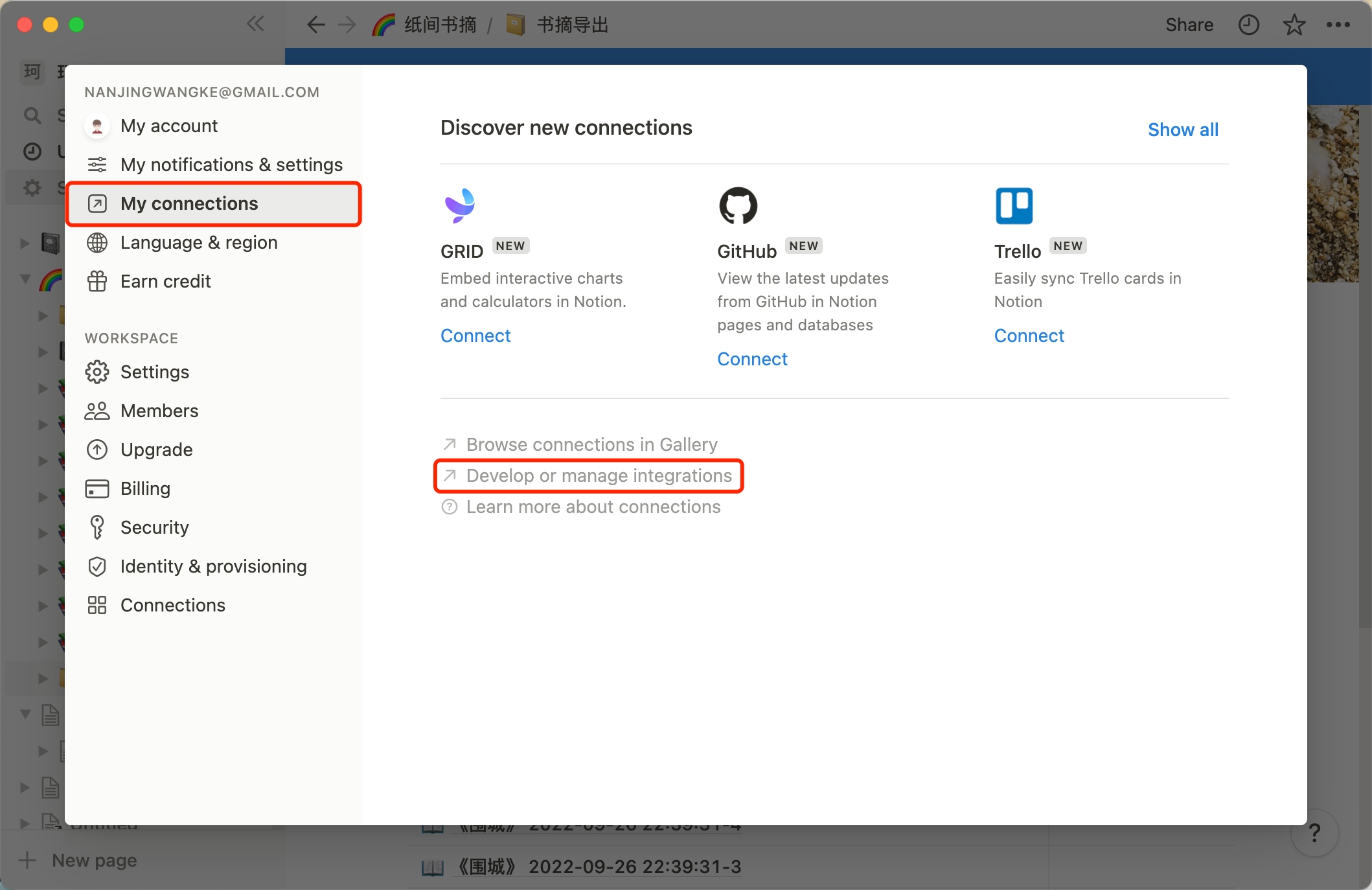Screen dimensions: 1372x890
Task: Connect the GitHub integration
Action: (752, 359)
